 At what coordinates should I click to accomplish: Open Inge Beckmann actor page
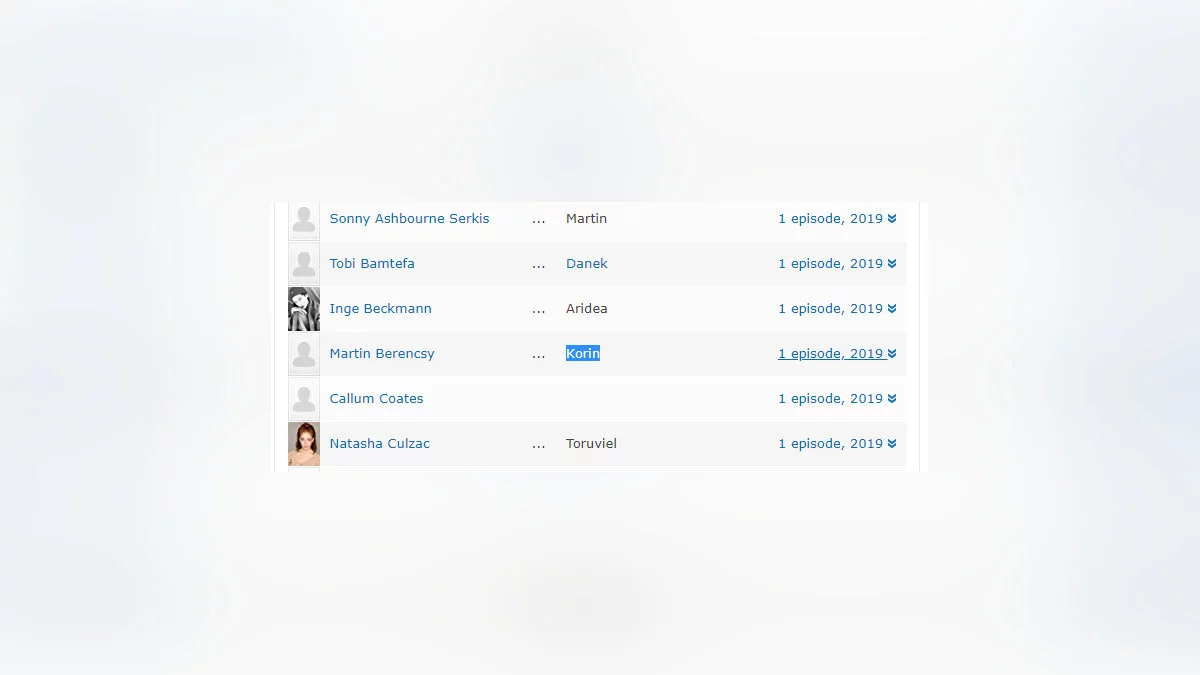tap(381, 309)
